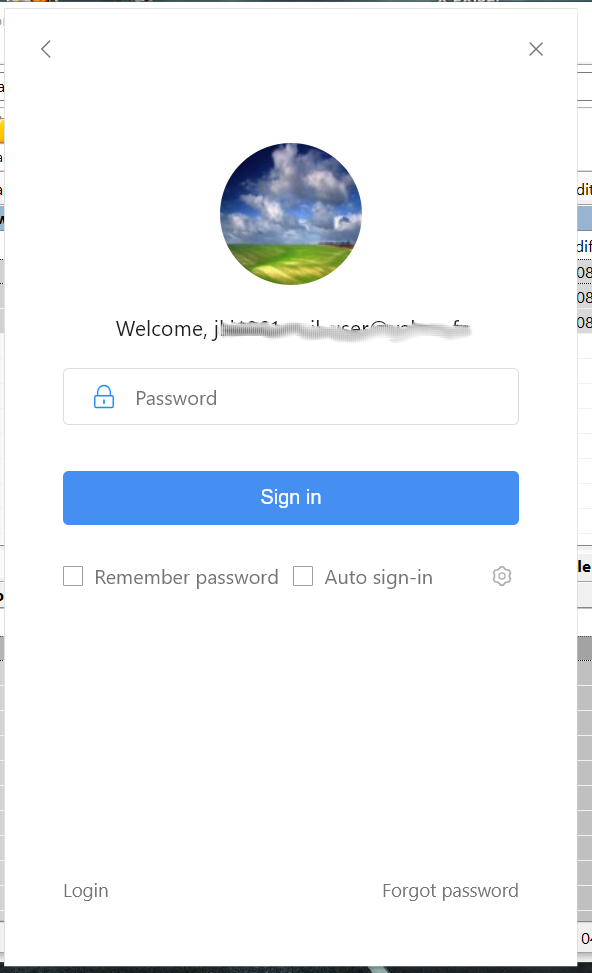The height and width of the screenshot is (973, 592).
Task: Click the Welcome greeting with the blurred email
Action: [293, 329]
